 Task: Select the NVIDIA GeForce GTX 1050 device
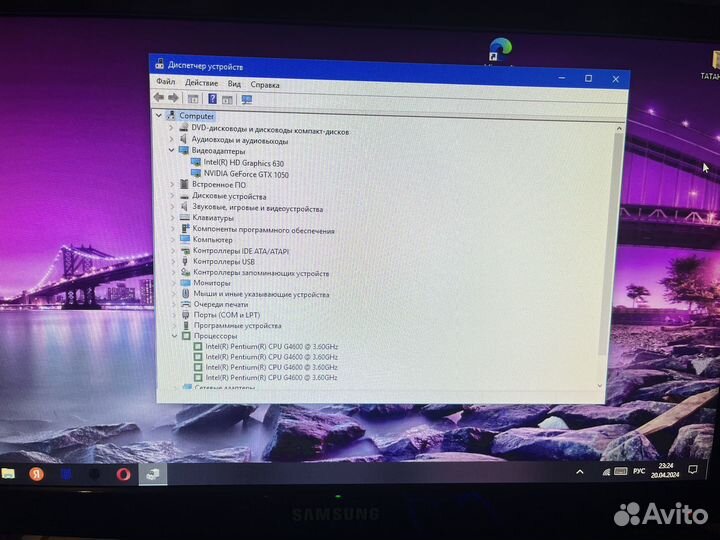243,173
